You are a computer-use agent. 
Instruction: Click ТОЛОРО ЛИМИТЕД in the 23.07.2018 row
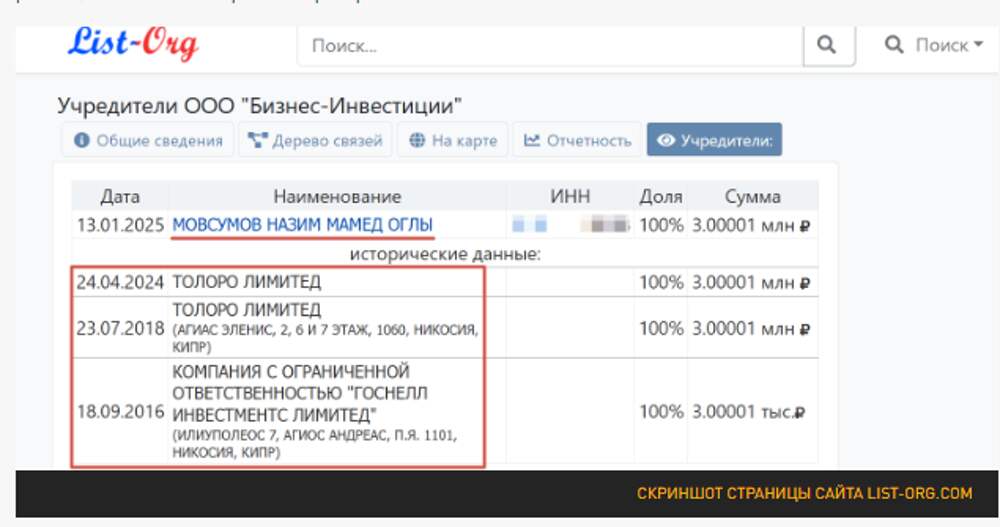click(247, 310)
